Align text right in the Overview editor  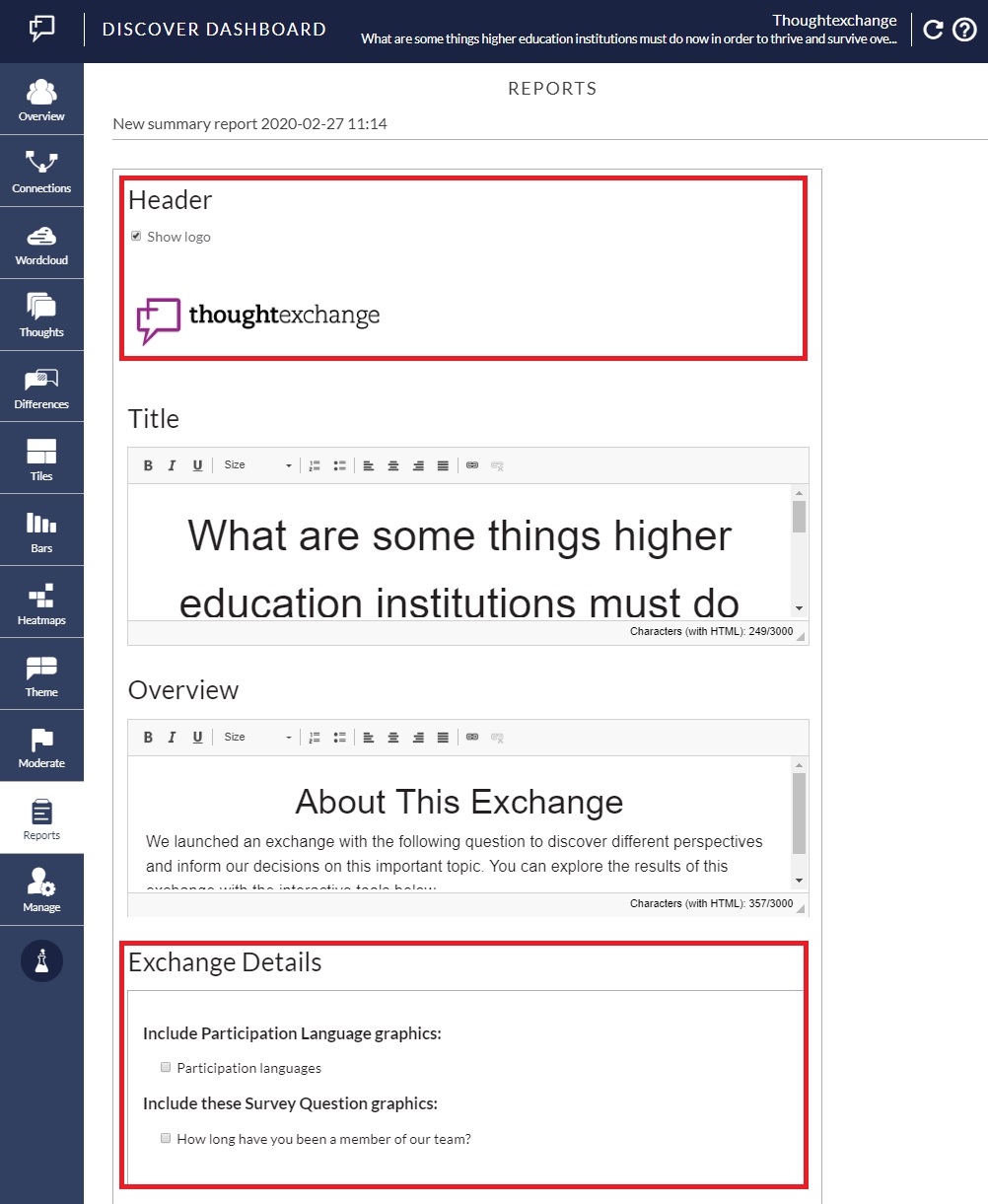click(x=418, y=738)
